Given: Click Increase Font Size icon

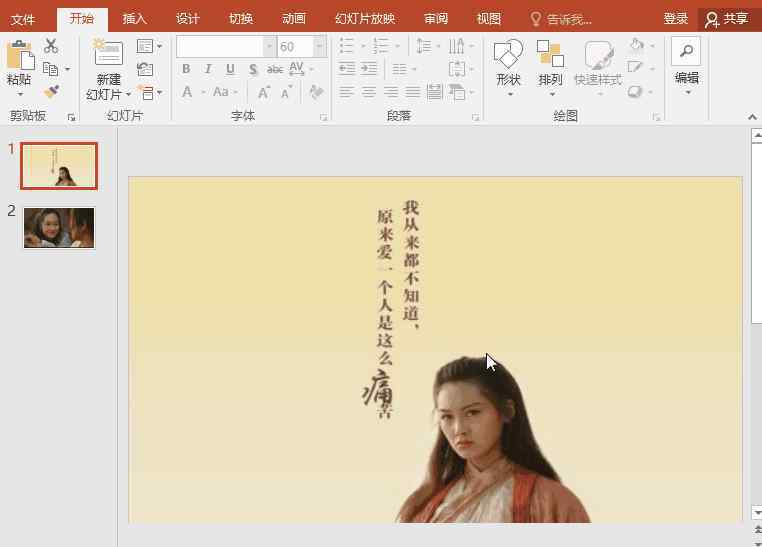Looking at the screenshot, I should click(264, 92).
